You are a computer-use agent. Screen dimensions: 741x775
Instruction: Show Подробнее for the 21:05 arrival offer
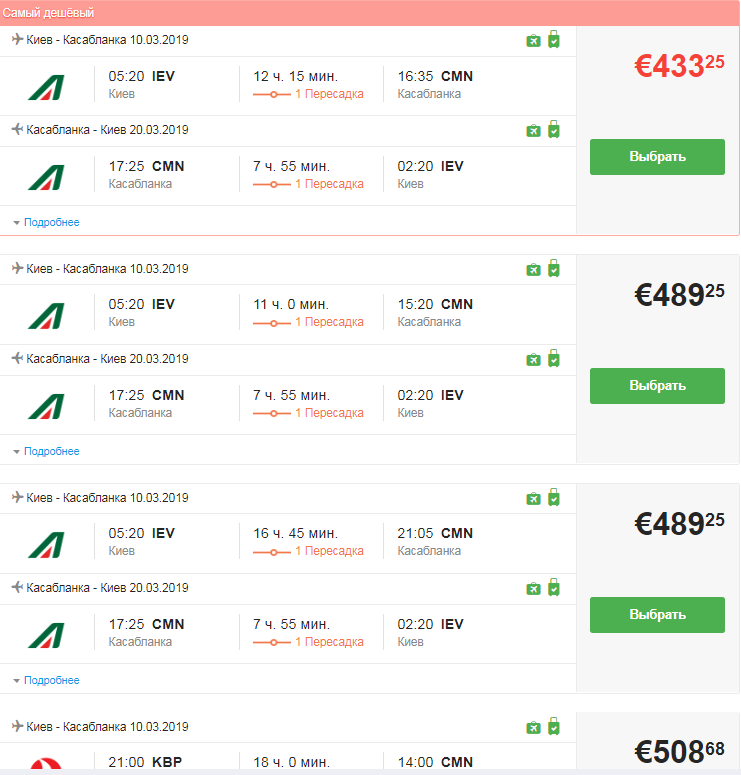click(x=51, y=680)
